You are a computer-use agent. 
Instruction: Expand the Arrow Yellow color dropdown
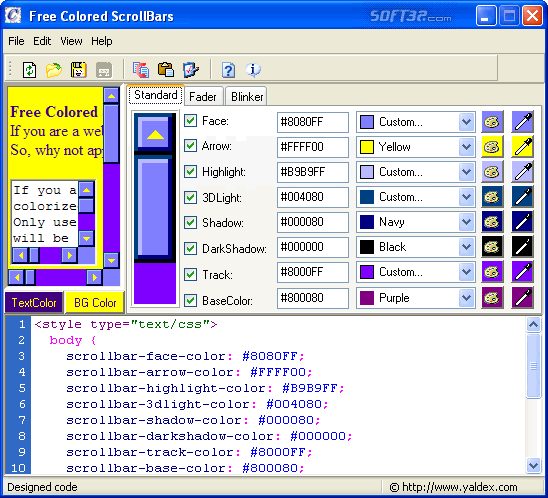[466, 147]
